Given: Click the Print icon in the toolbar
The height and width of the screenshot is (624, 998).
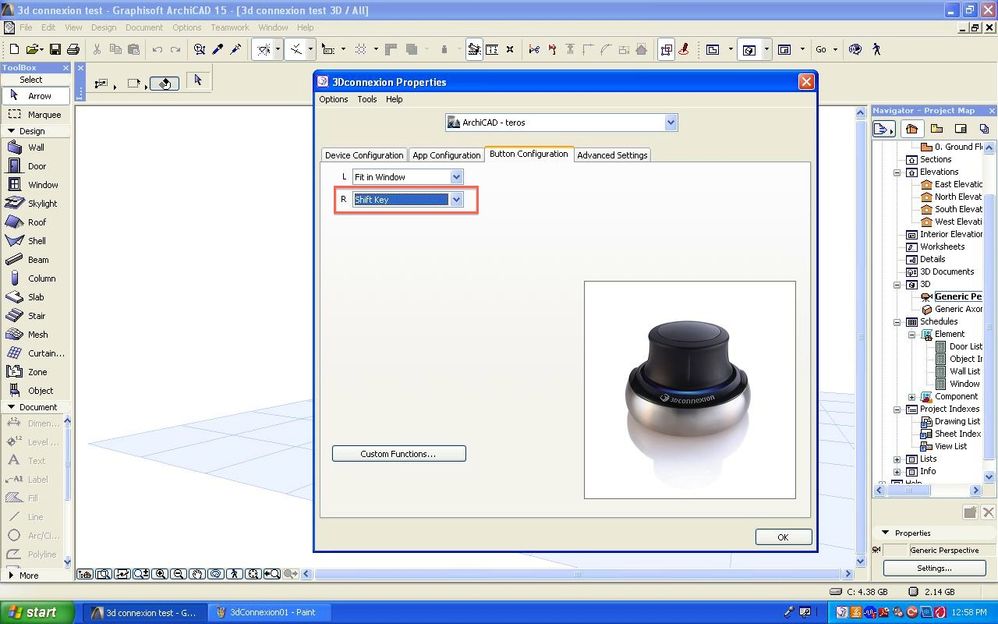Looking at the screenshot, I should click(73, 49).
